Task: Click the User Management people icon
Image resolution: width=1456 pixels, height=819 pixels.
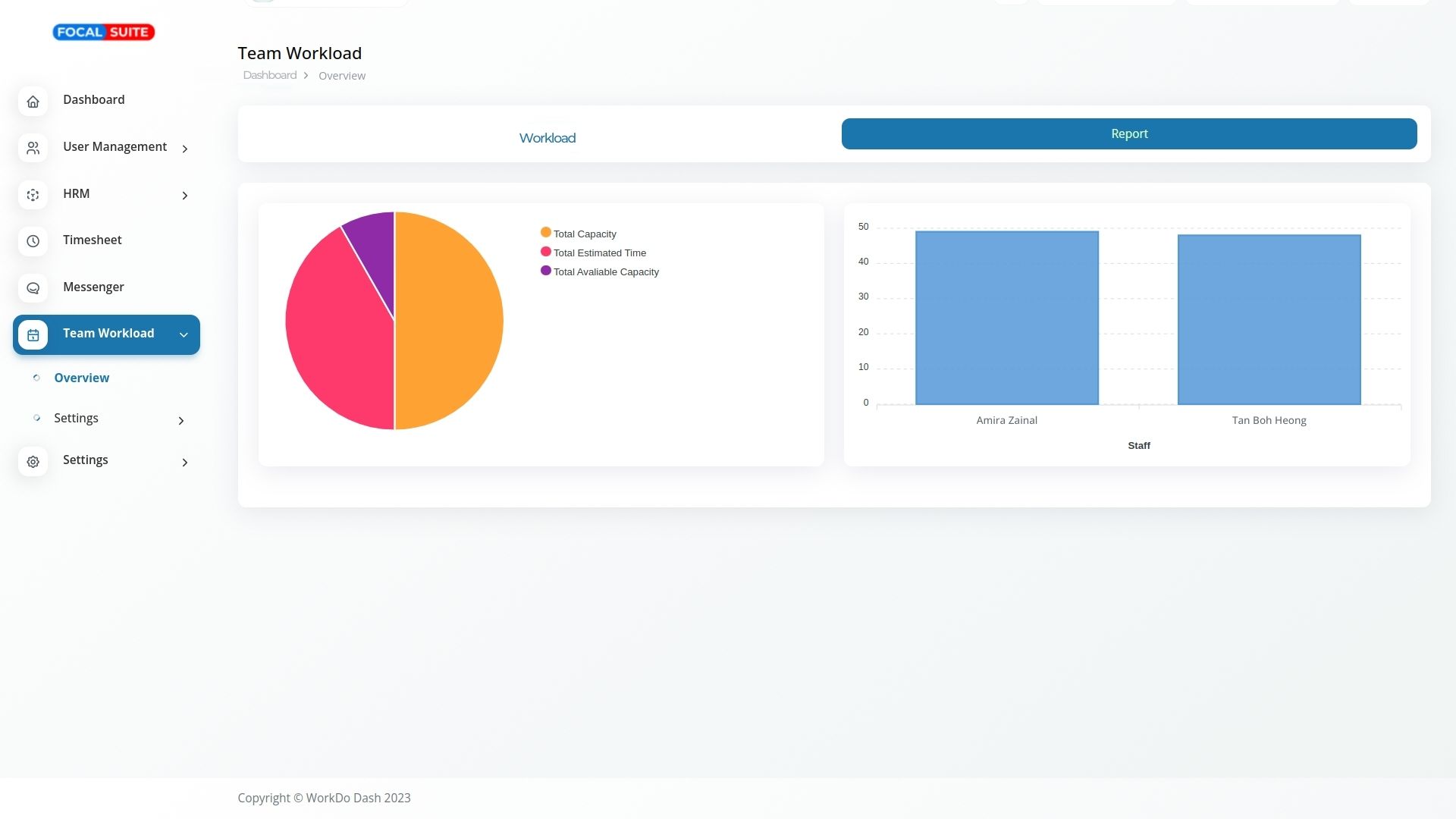Action: coord(33,149)
